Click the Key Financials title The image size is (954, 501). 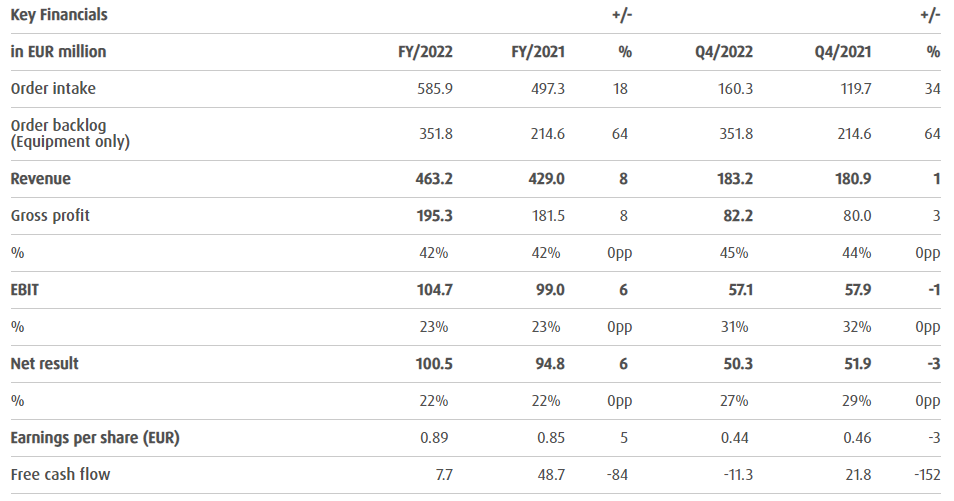click(x=58, y=15)
